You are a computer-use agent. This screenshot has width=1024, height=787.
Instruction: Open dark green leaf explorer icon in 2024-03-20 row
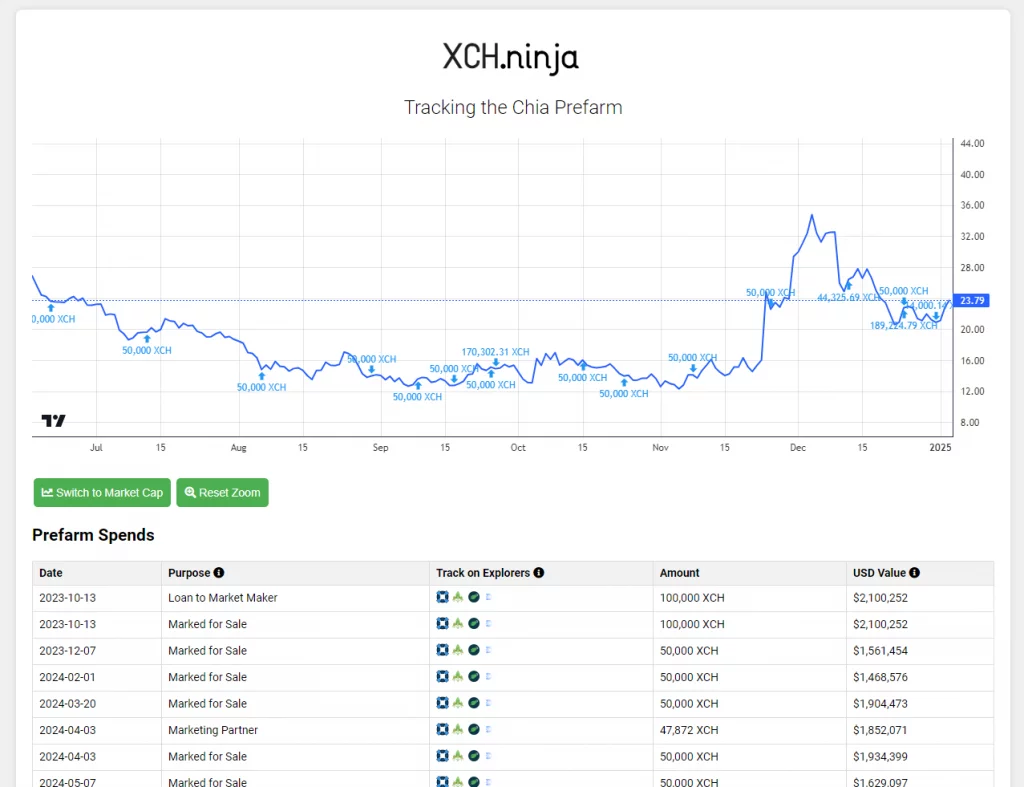(x=474, y=703)
